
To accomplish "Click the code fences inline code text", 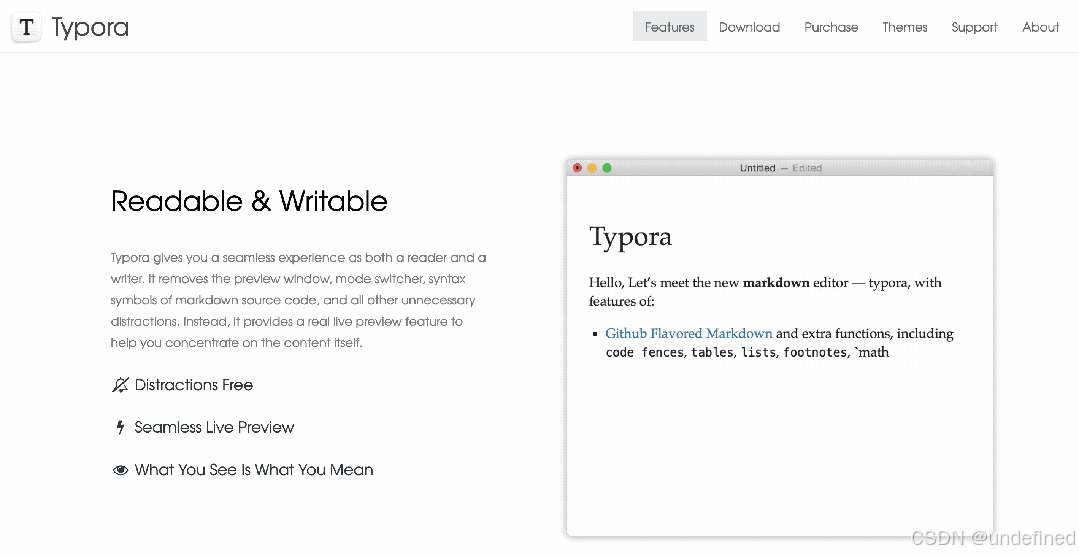I will (644, 353).
